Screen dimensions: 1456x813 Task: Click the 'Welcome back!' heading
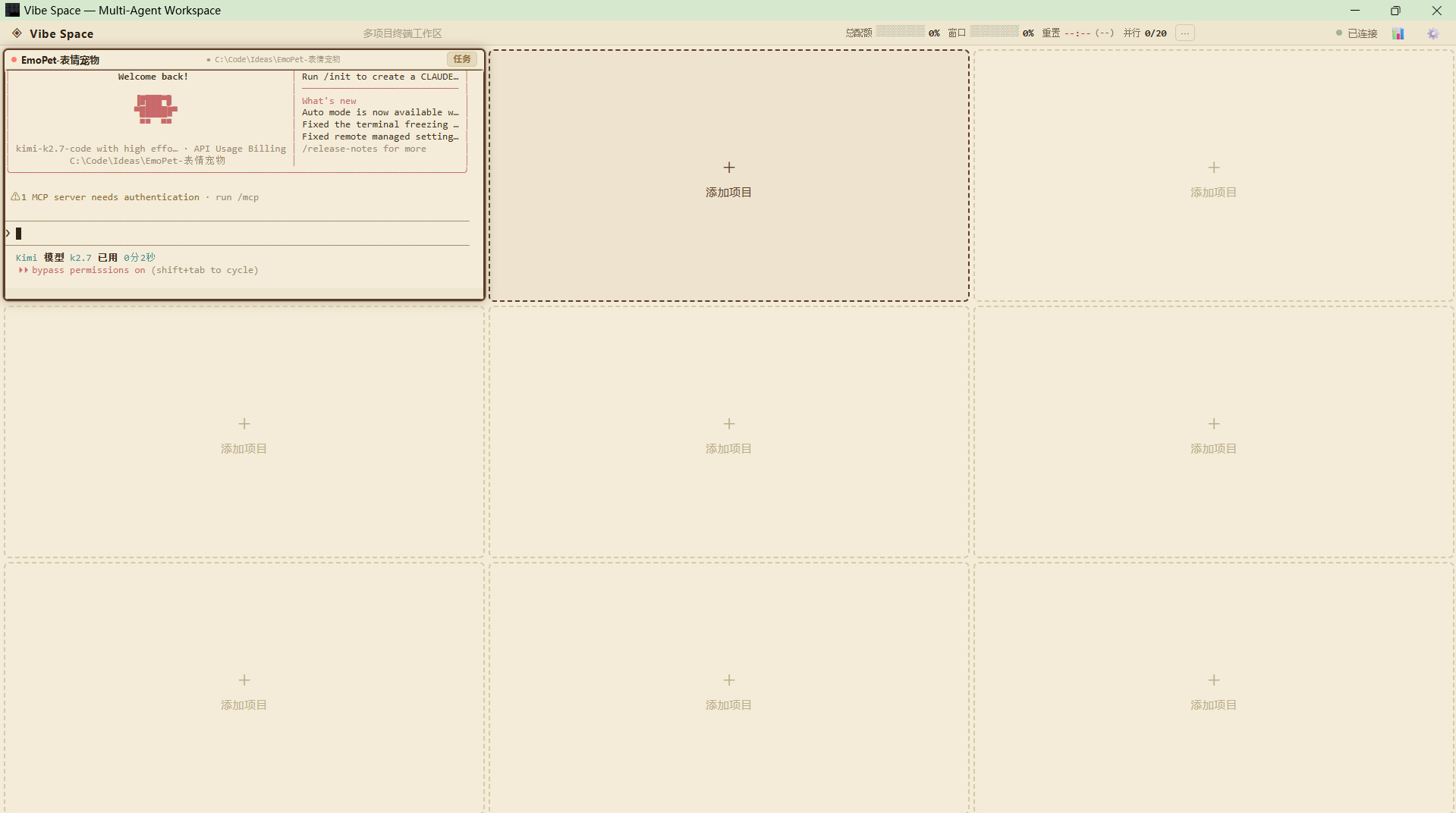coord(153,77)
